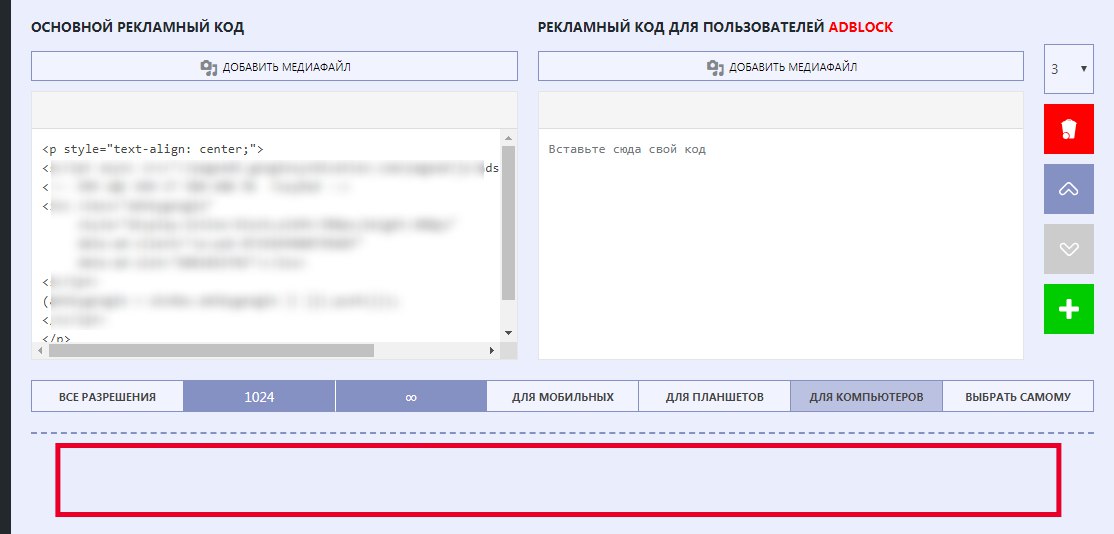
Task: Click the infinity maximum width field
Action: (411, 396)
